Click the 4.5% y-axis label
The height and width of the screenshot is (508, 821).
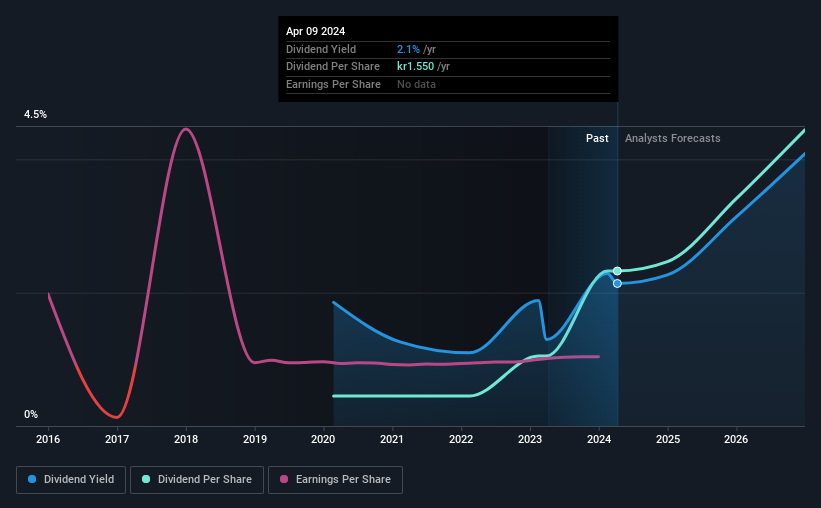(x=35, y=114)
